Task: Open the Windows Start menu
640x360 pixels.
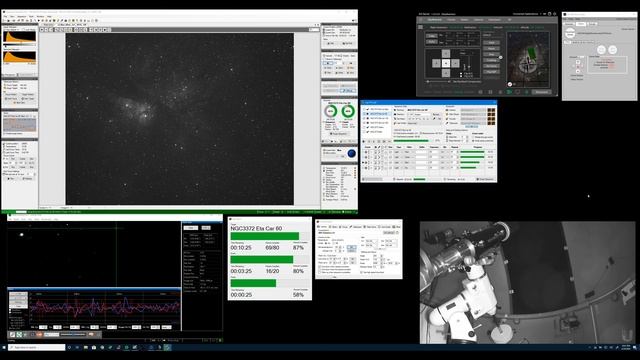Action: (4, 347)
